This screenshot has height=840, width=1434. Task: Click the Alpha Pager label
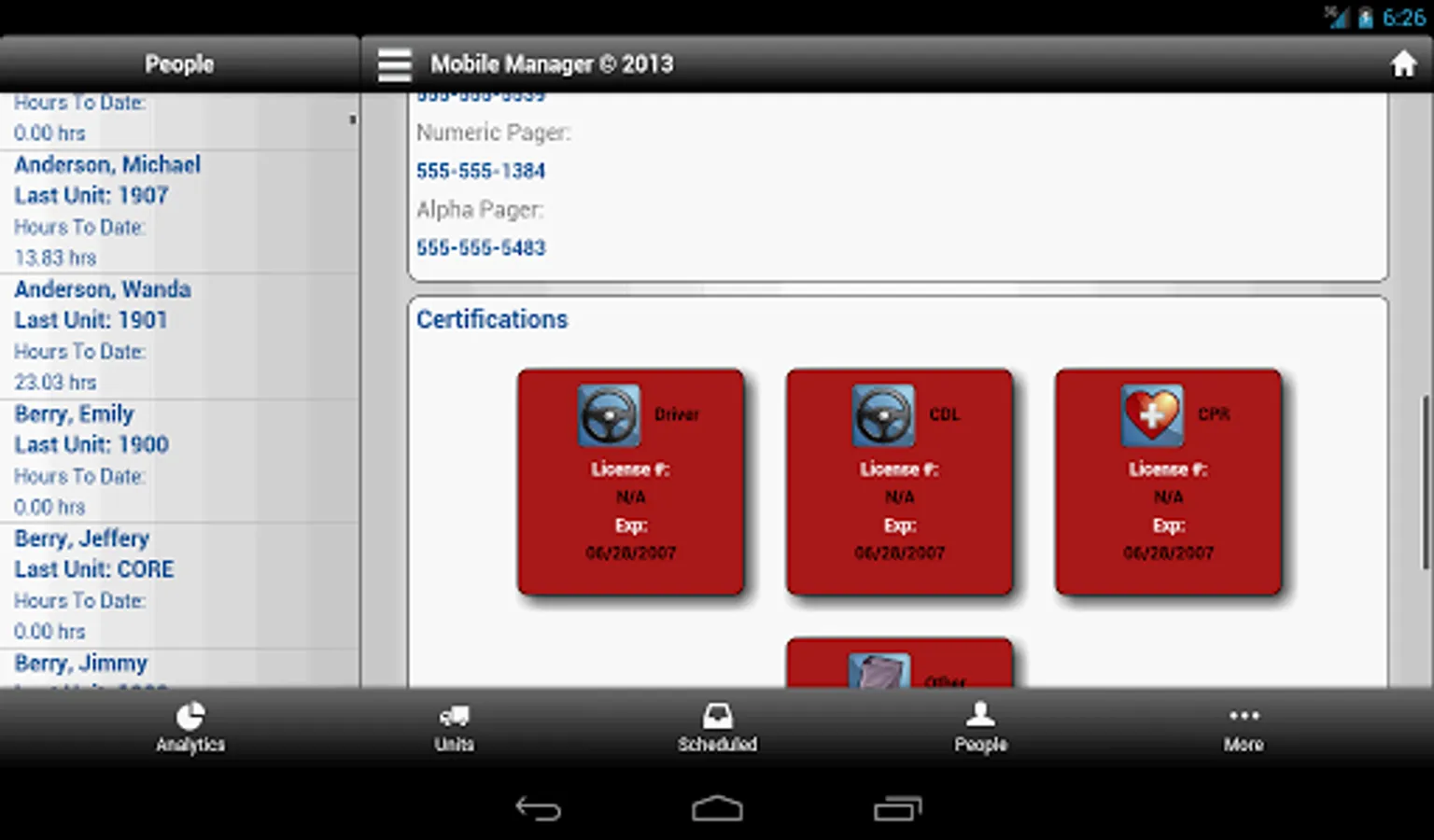[479, 210]
